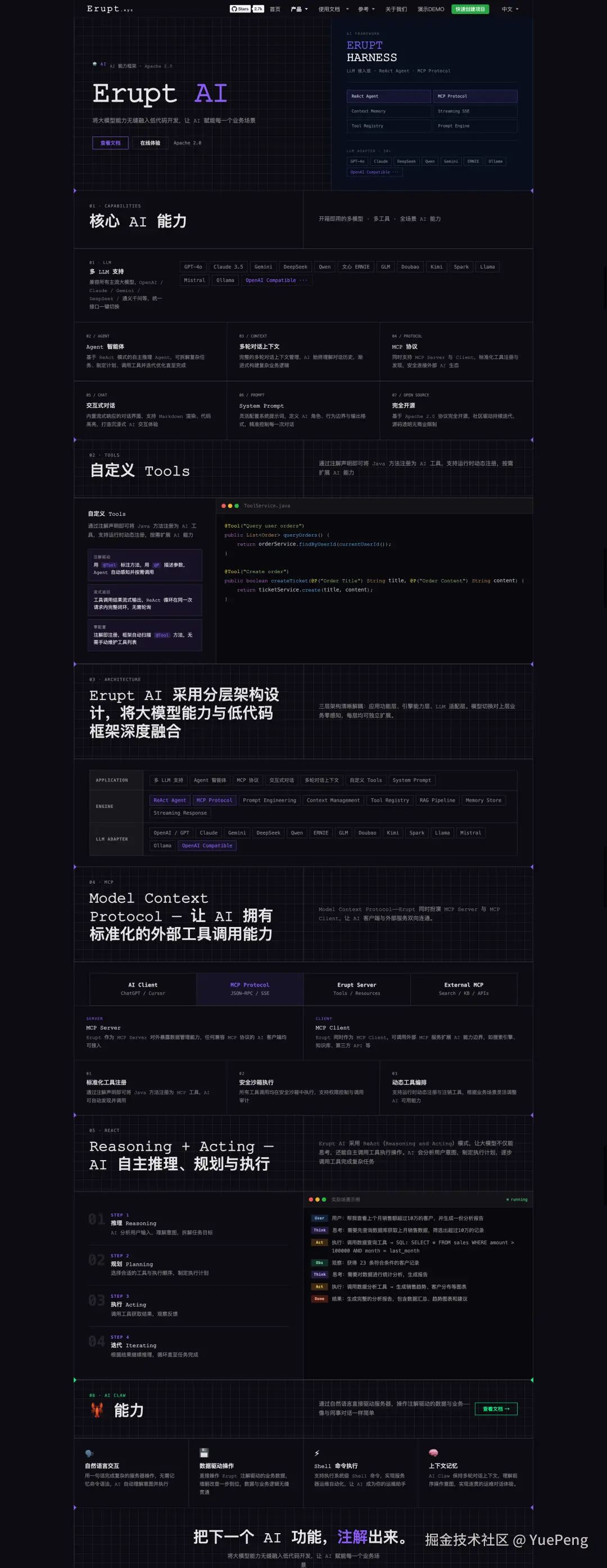Open 演示DEMO in the navbar
This screenshot has height=1568, width=607.
(x=431, y=9)
